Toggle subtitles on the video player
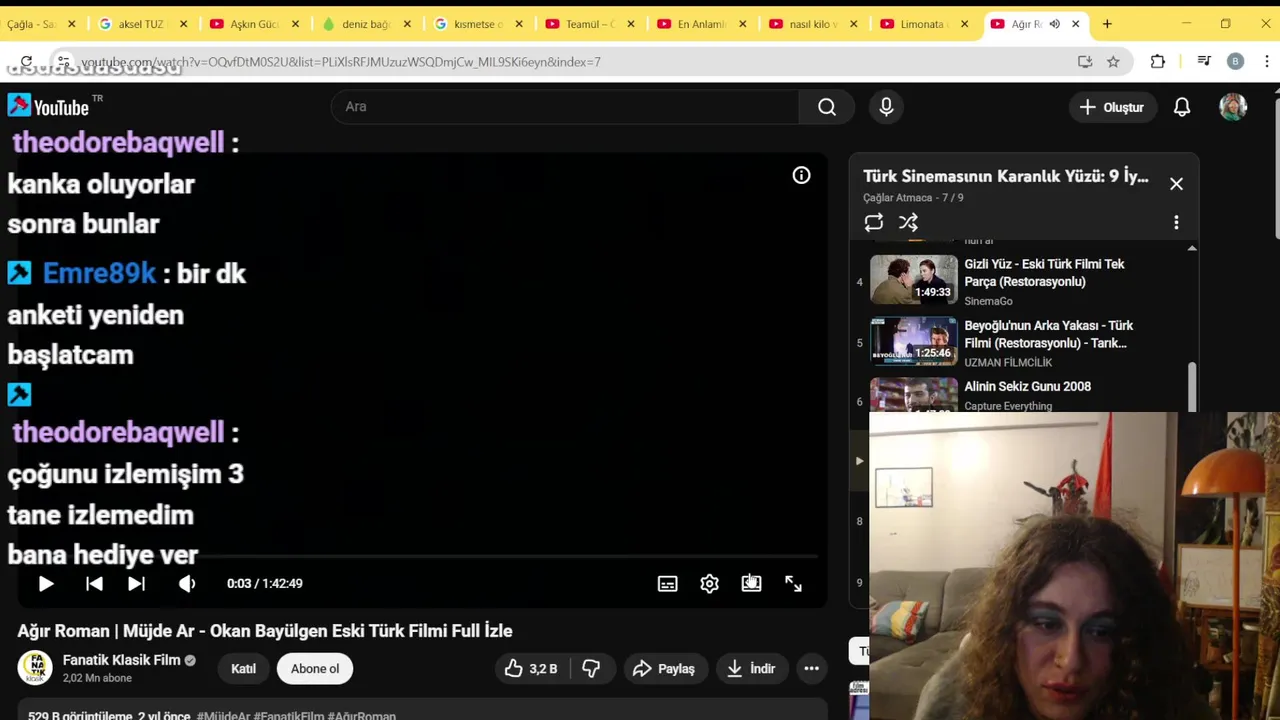 coord(667,584)
